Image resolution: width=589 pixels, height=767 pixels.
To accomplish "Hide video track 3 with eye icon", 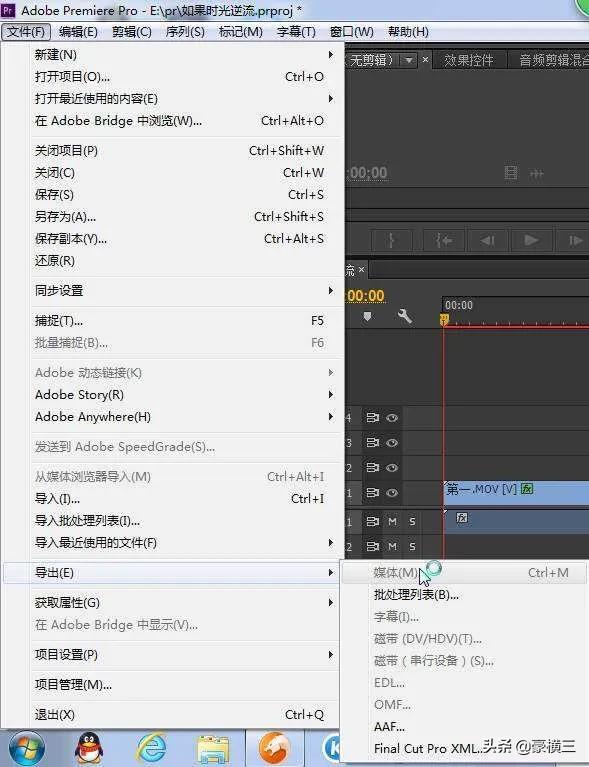I will click(392, 443).
